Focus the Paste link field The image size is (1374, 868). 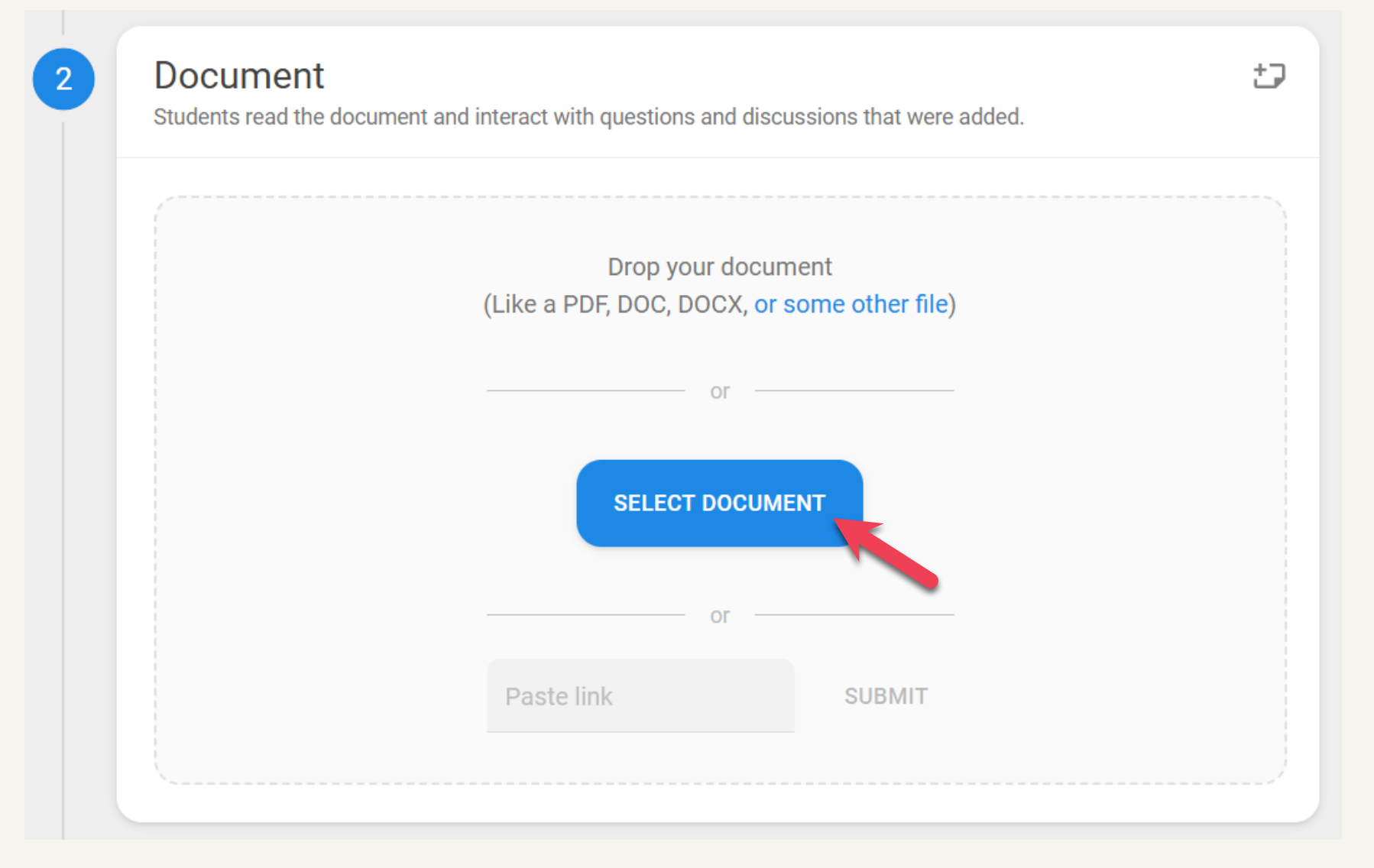[x=640, y=696]
